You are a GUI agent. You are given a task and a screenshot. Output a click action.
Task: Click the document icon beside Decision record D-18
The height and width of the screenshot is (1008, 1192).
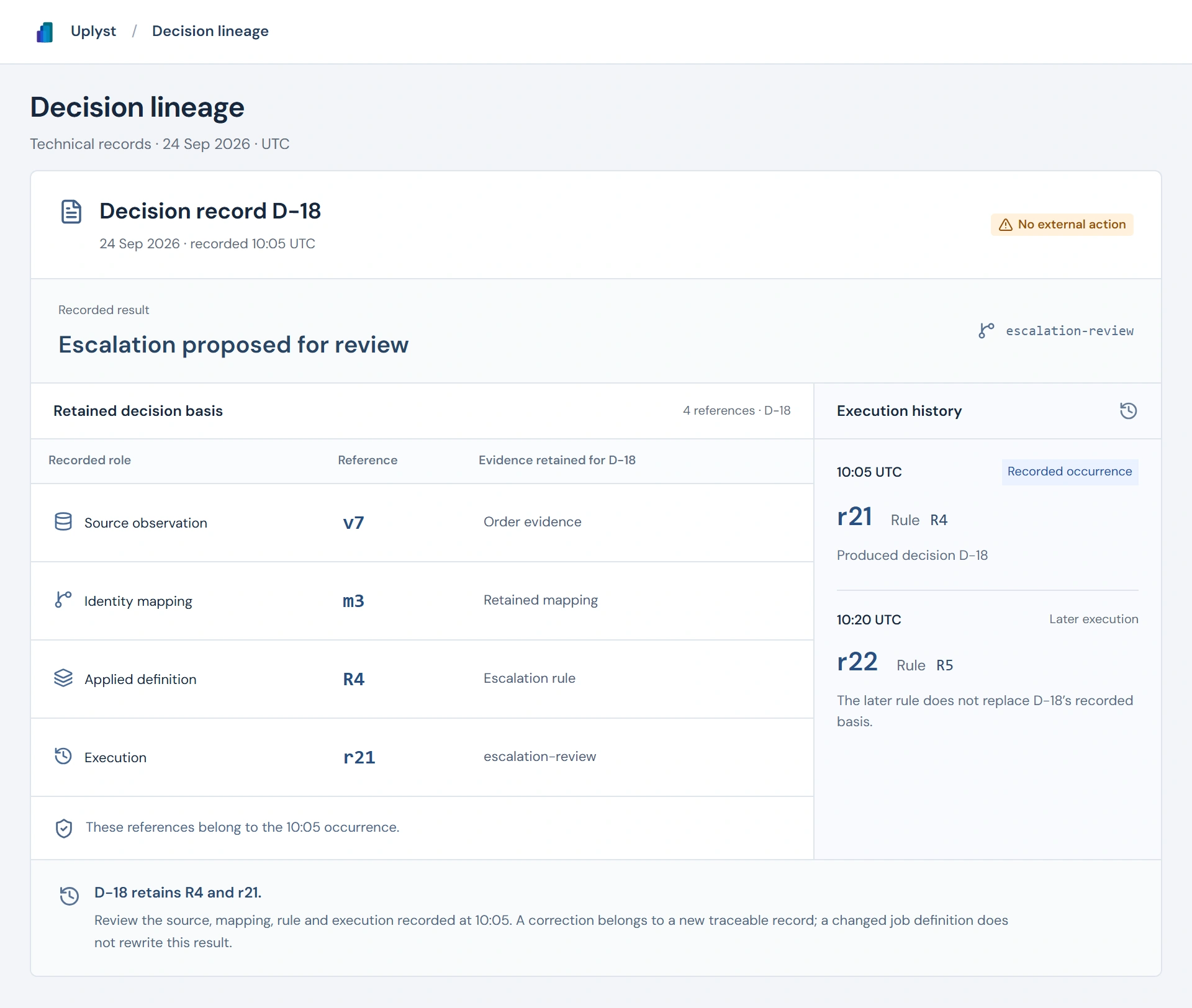[x=71, y=212]
